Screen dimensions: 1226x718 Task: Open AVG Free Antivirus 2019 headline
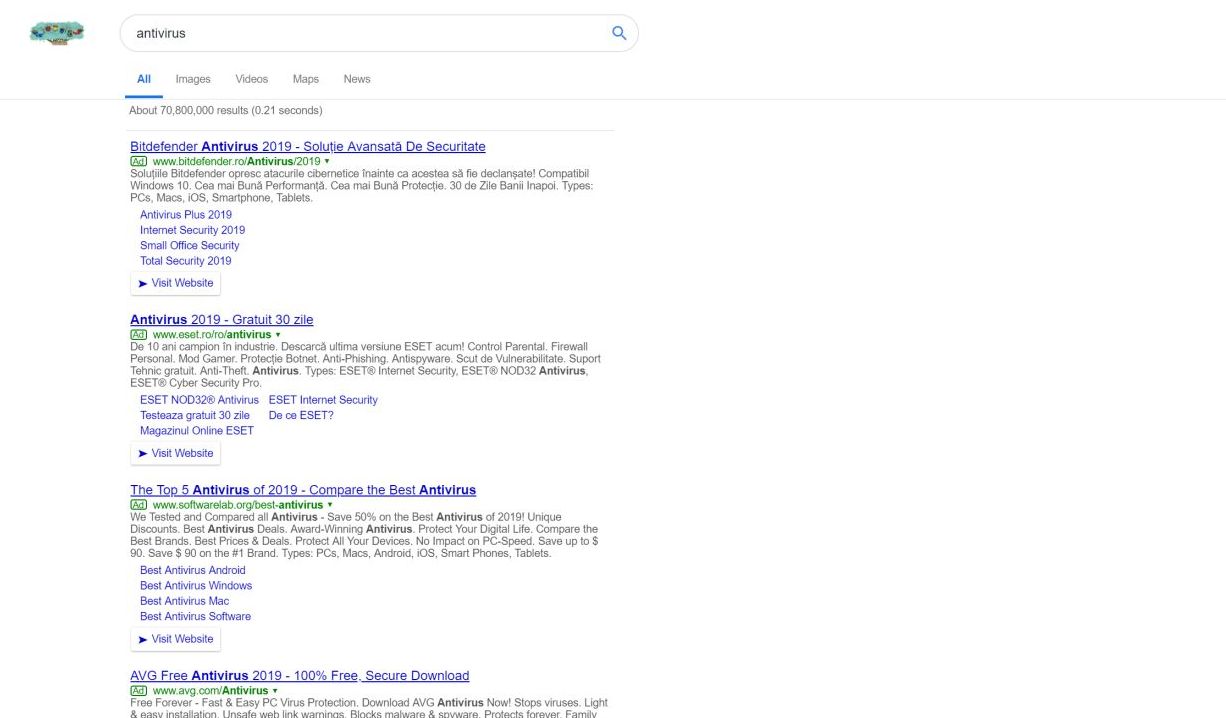(300, 676)
